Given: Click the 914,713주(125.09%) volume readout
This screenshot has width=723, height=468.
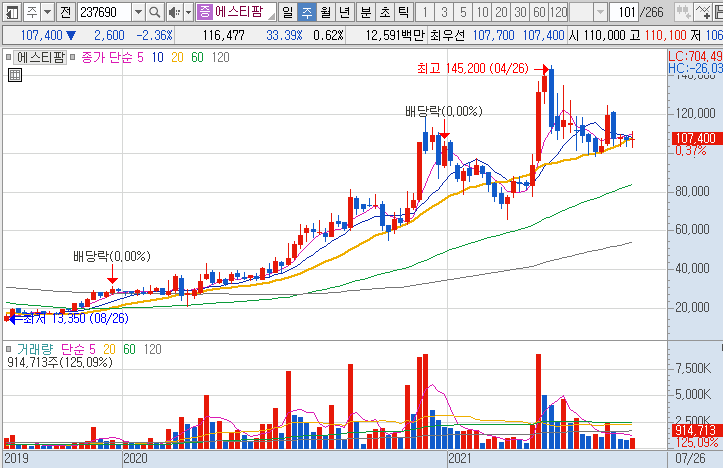Looking at the screenshot, I should (60, 362).
